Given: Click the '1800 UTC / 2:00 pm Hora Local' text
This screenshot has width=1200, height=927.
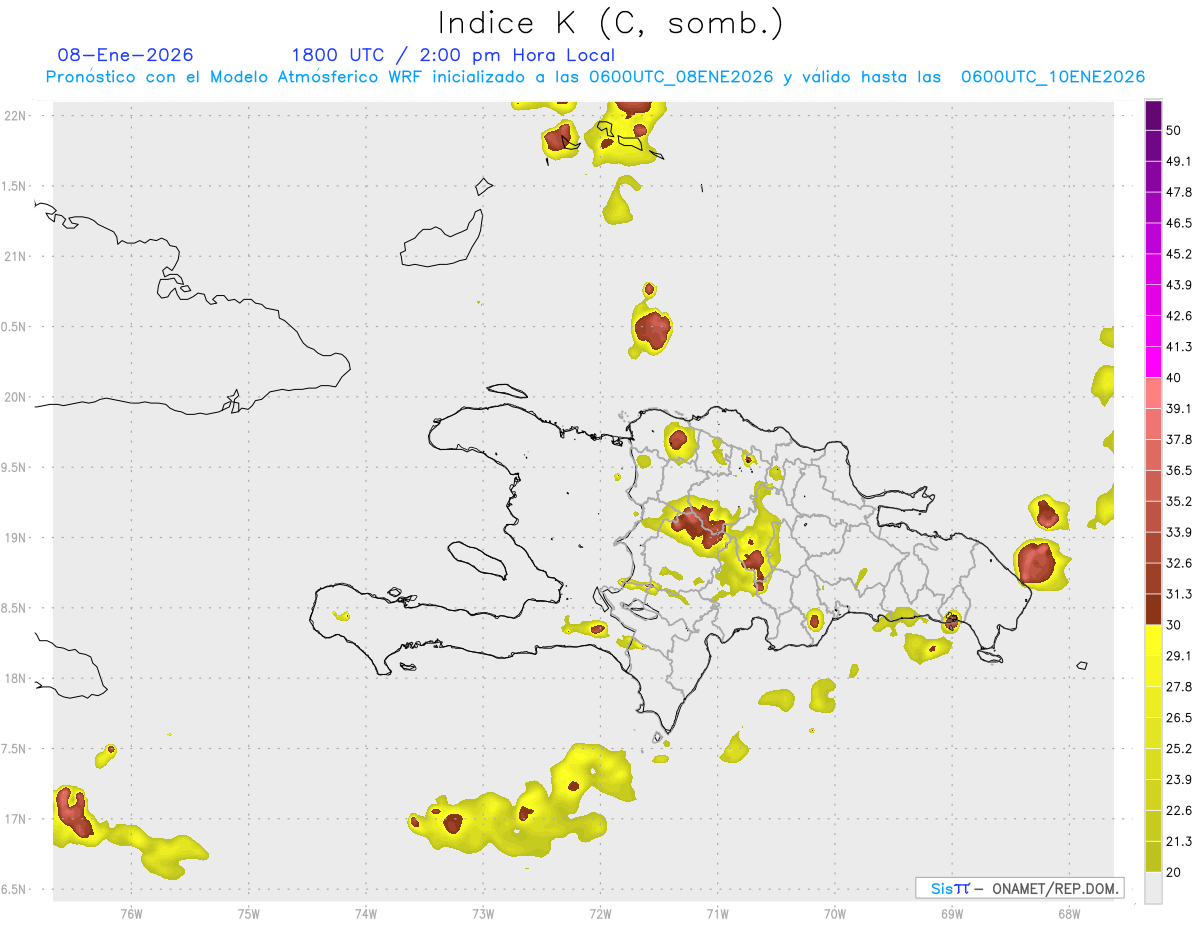Looking at the screenshot, I should tap(453, 55).
